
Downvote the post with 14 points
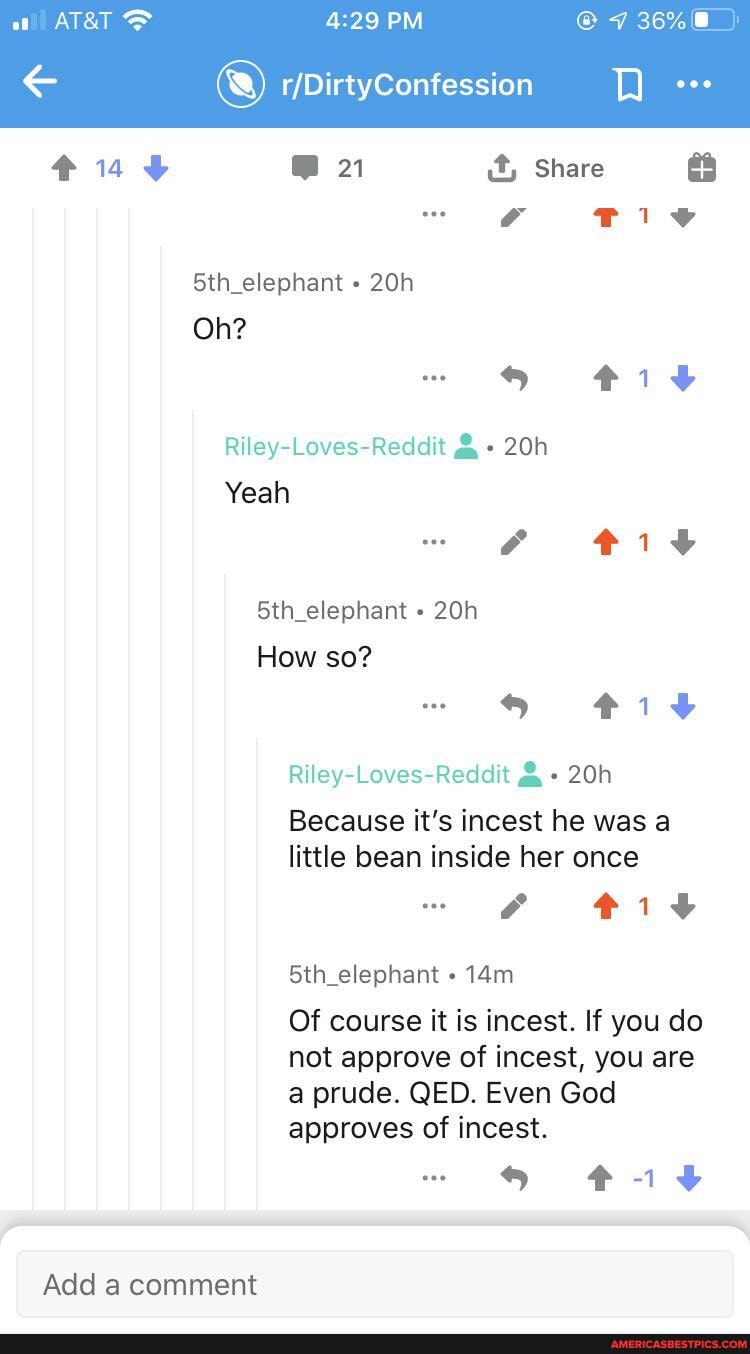156,168
